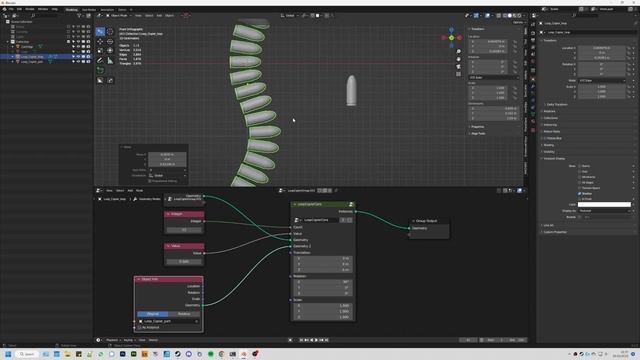Open the XYZ Euler rotation mode dropdown in sidebar
Viewport: 640px width, 360px height.
coord(494,78)
